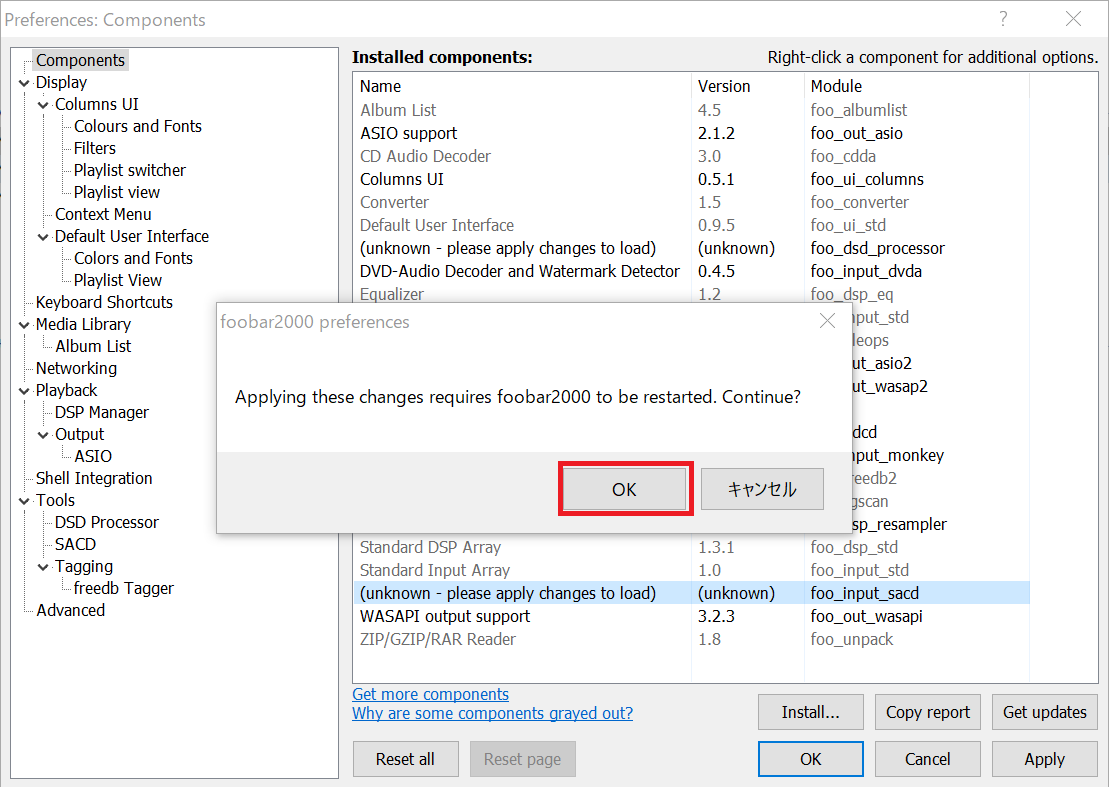The width and height of the screenshot is (1109, 787).
Task: Select the freedb Tagger tree item
Action: [123, 588]
